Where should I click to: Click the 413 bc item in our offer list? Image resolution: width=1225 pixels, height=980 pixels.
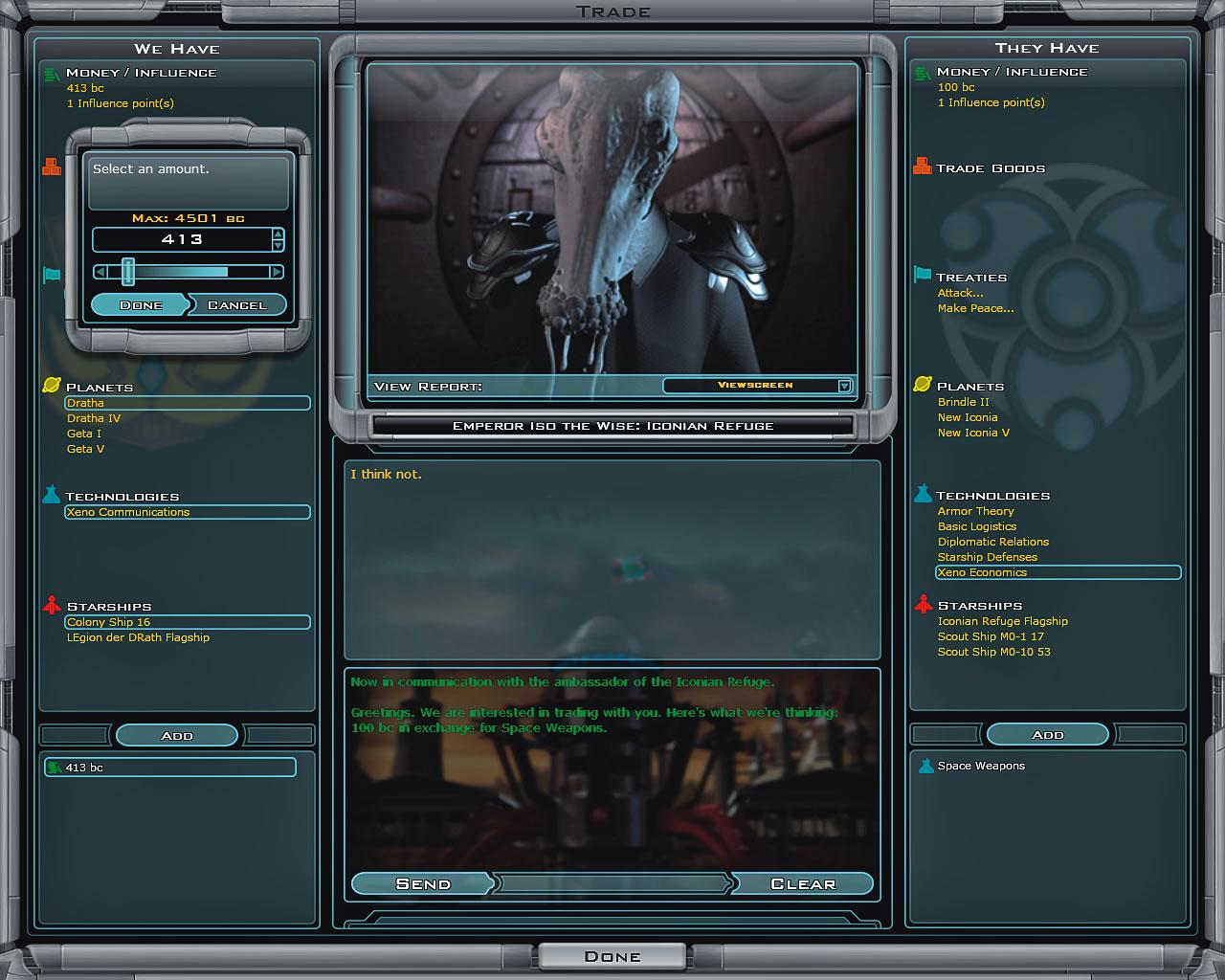(x=170, y=768)
